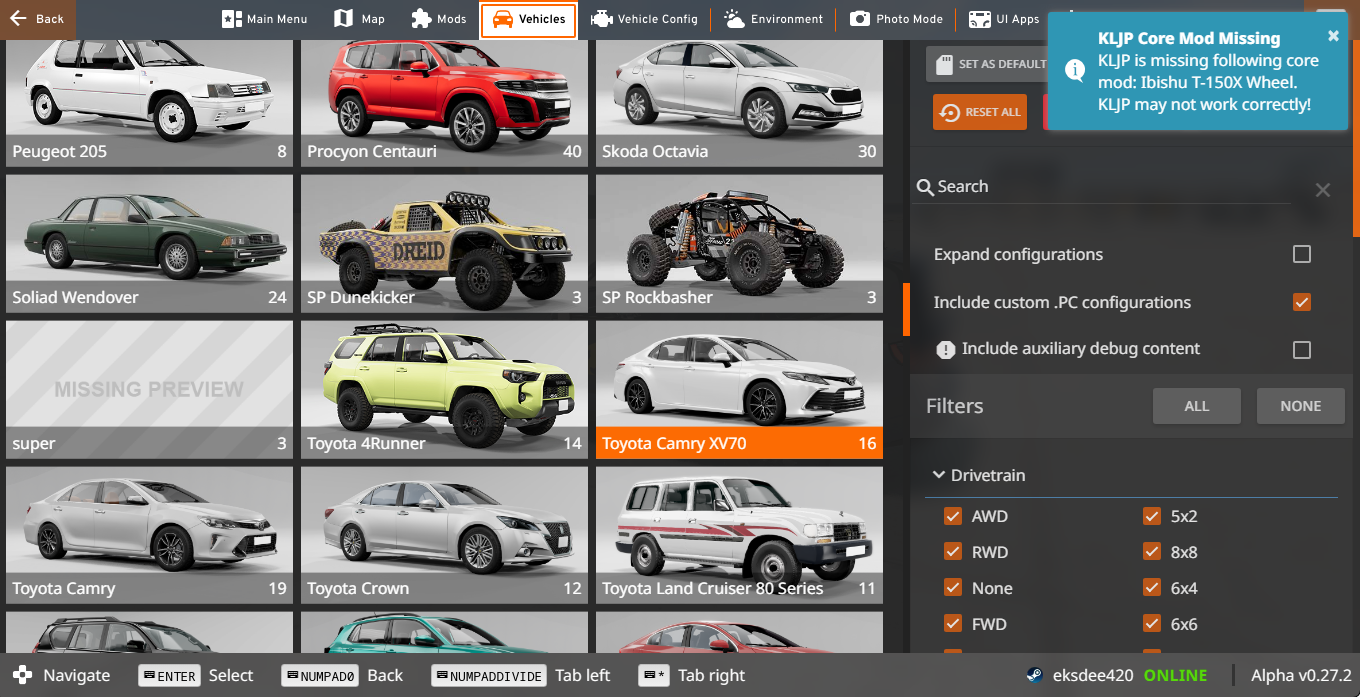Click the UI Apps layout icon
1360x697 pixels.
(980, 19)
